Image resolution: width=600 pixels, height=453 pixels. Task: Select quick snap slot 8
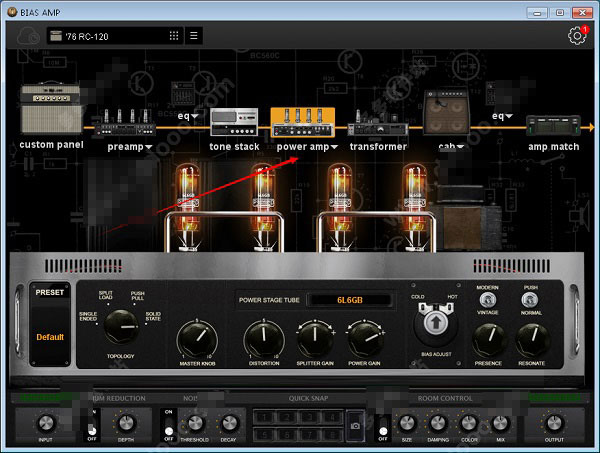(x=333, y=434)
